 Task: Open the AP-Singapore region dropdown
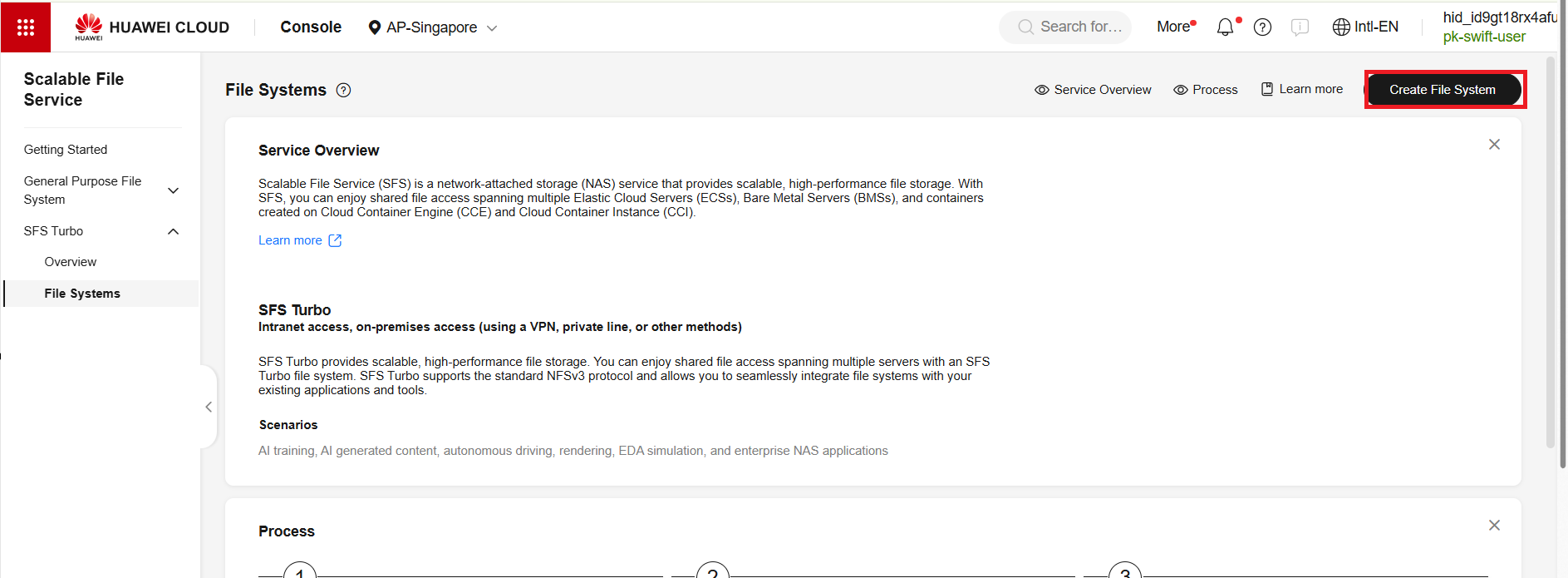(433, 27)
